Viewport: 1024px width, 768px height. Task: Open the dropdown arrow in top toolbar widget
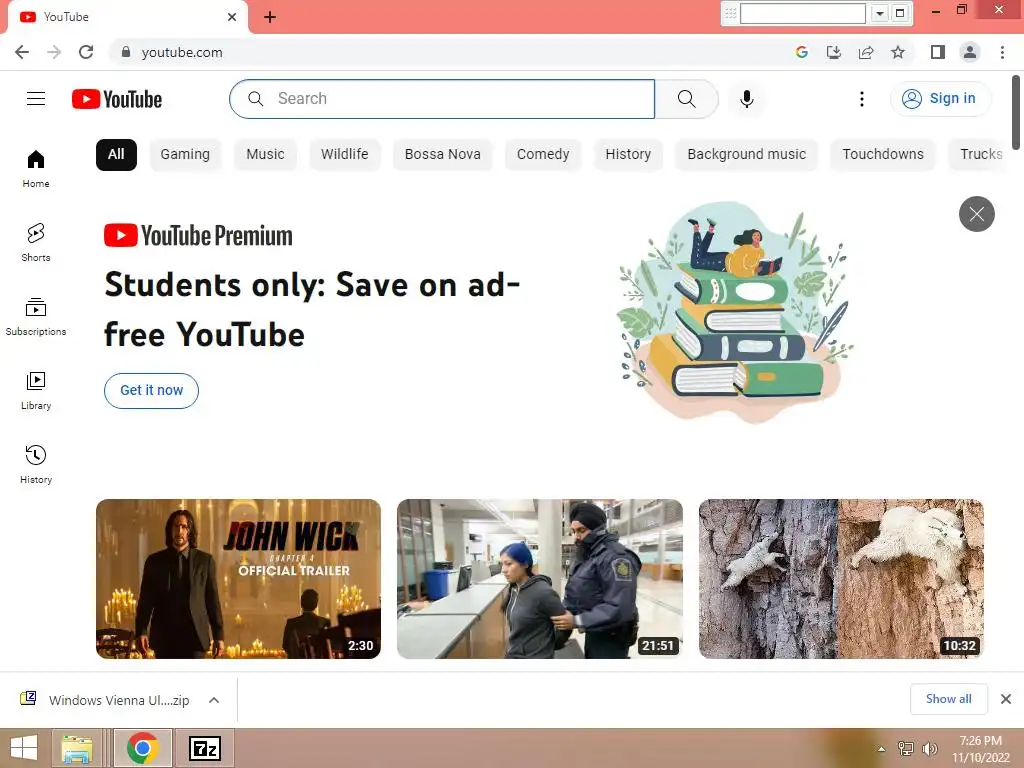(x=880, y=13)
